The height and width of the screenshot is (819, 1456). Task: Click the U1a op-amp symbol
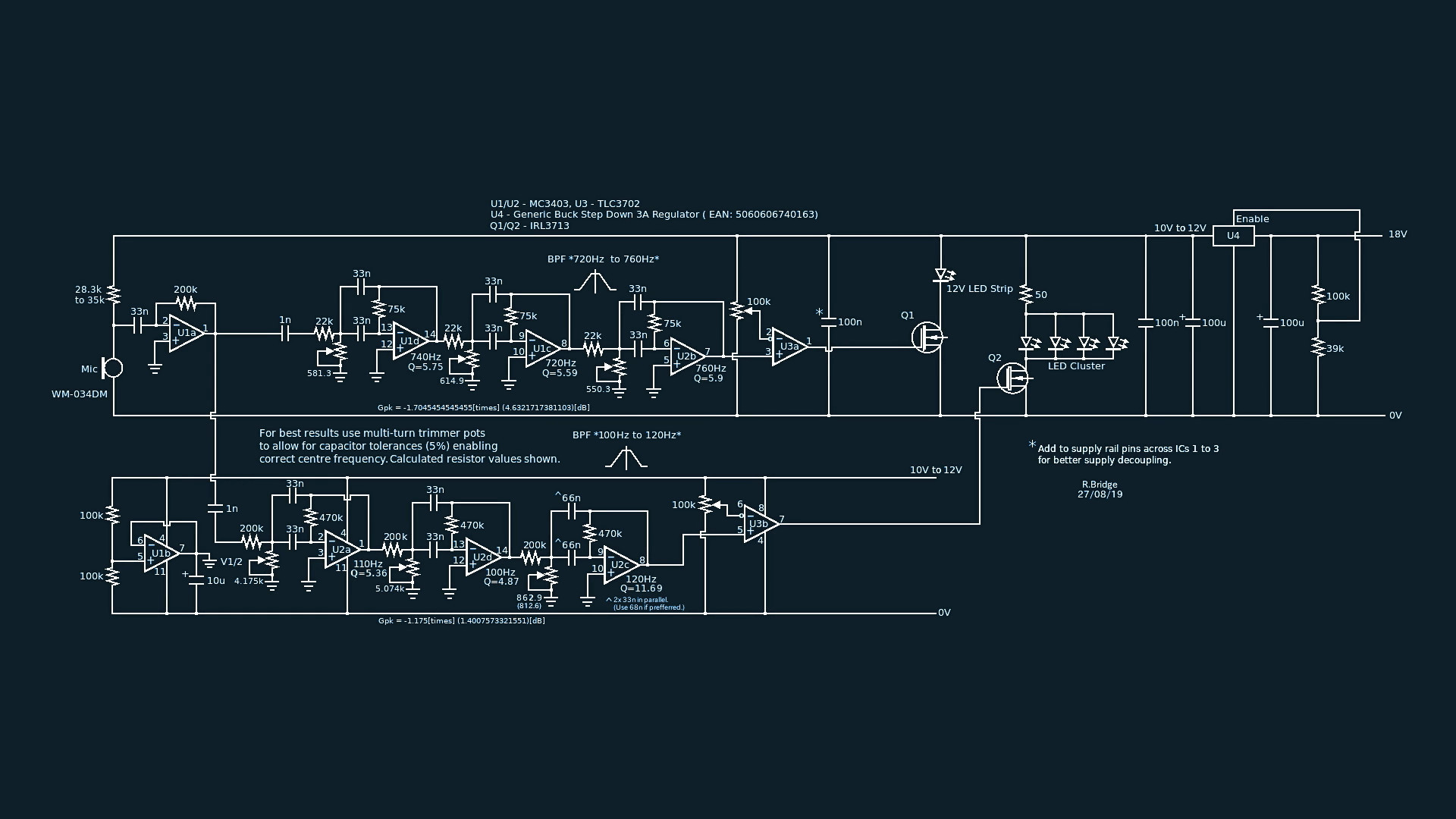click(x=185, y=333)
